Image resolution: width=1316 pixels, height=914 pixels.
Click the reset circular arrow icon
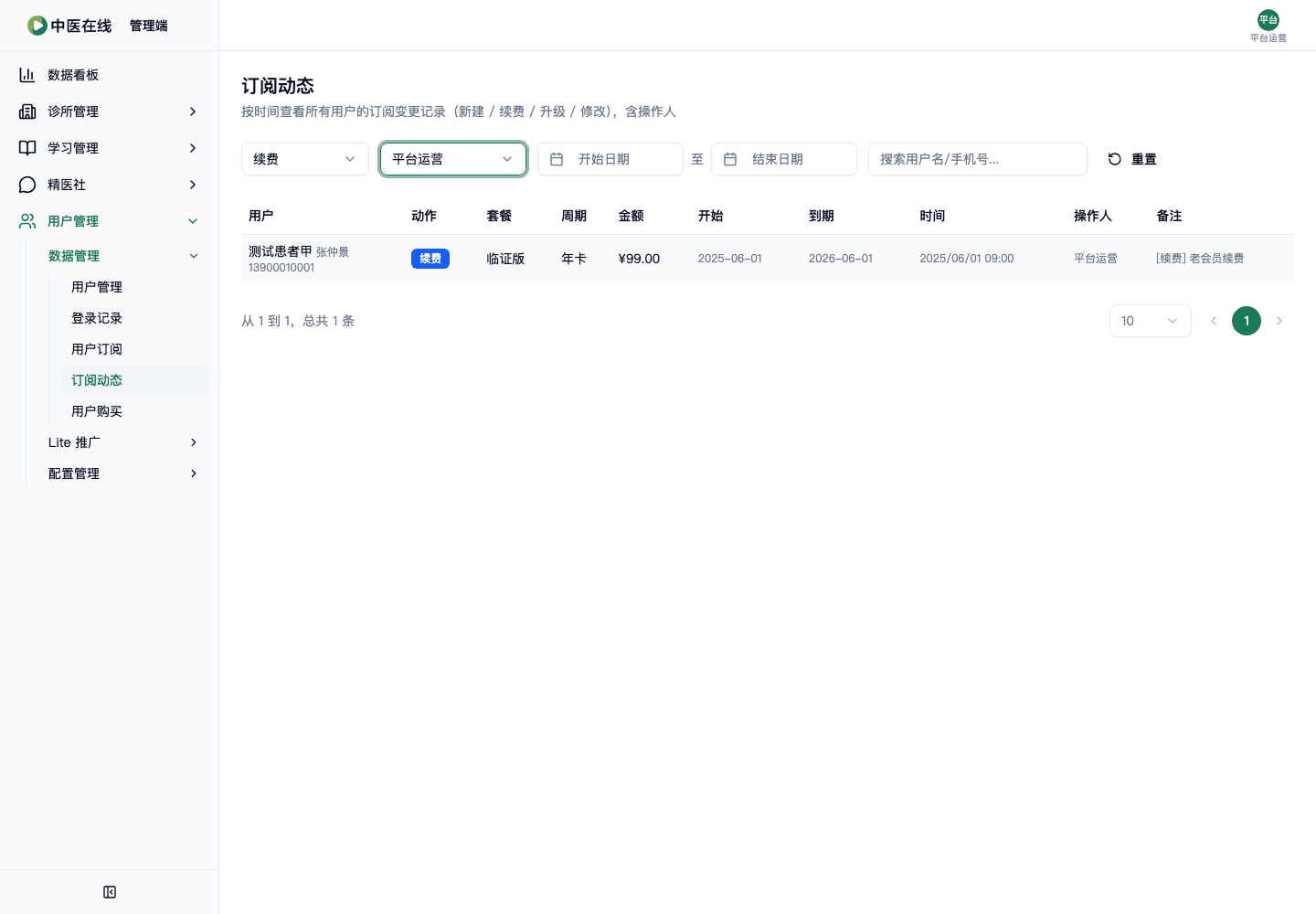1115,159
